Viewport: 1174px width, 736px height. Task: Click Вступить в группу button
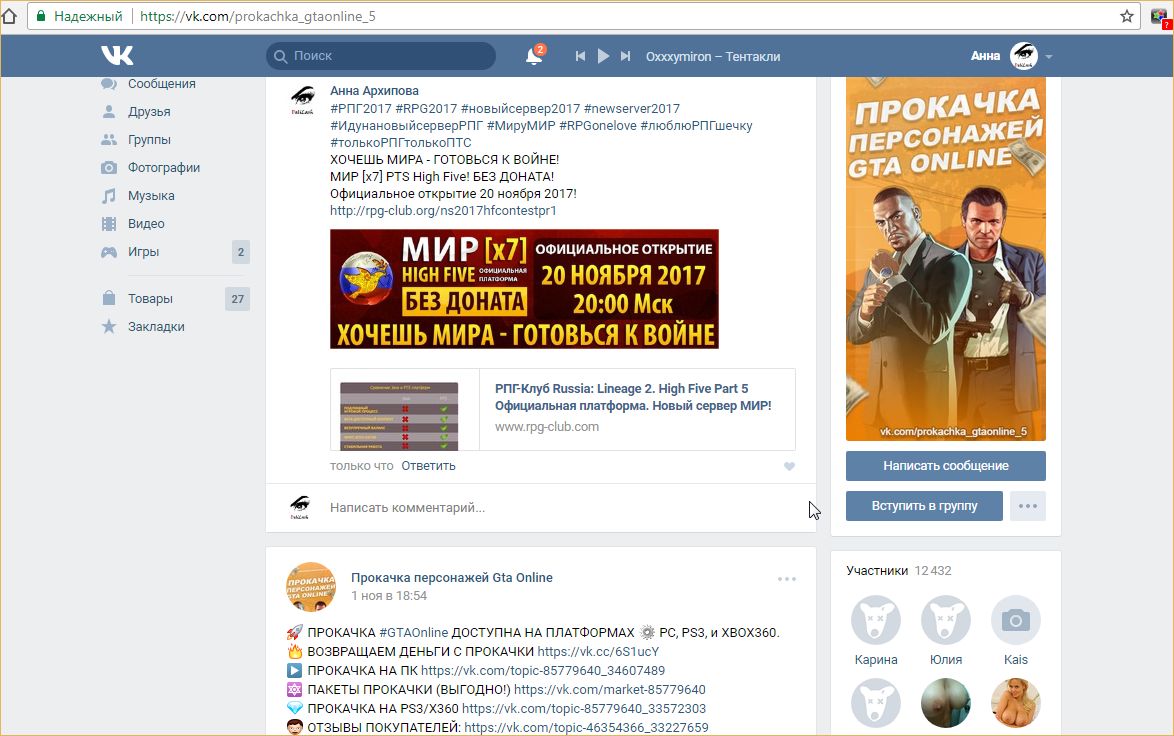pyautogui.click(x=924, y=506)
